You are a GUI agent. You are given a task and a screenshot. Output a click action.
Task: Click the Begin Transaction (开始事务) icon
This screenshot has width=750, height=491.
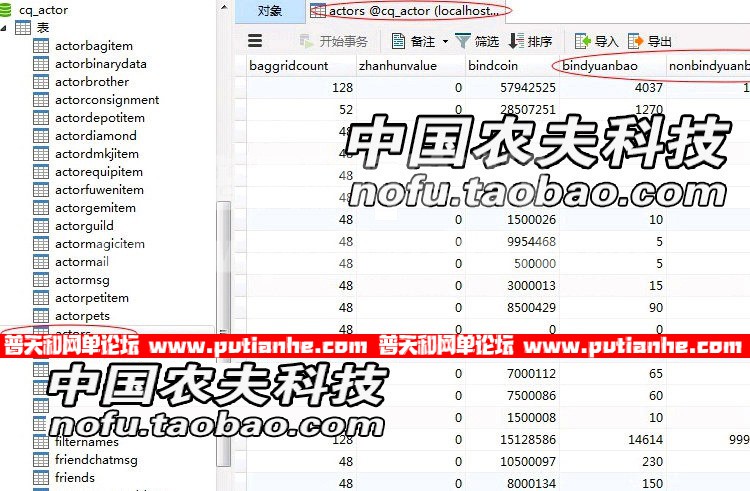click(306, 41)
